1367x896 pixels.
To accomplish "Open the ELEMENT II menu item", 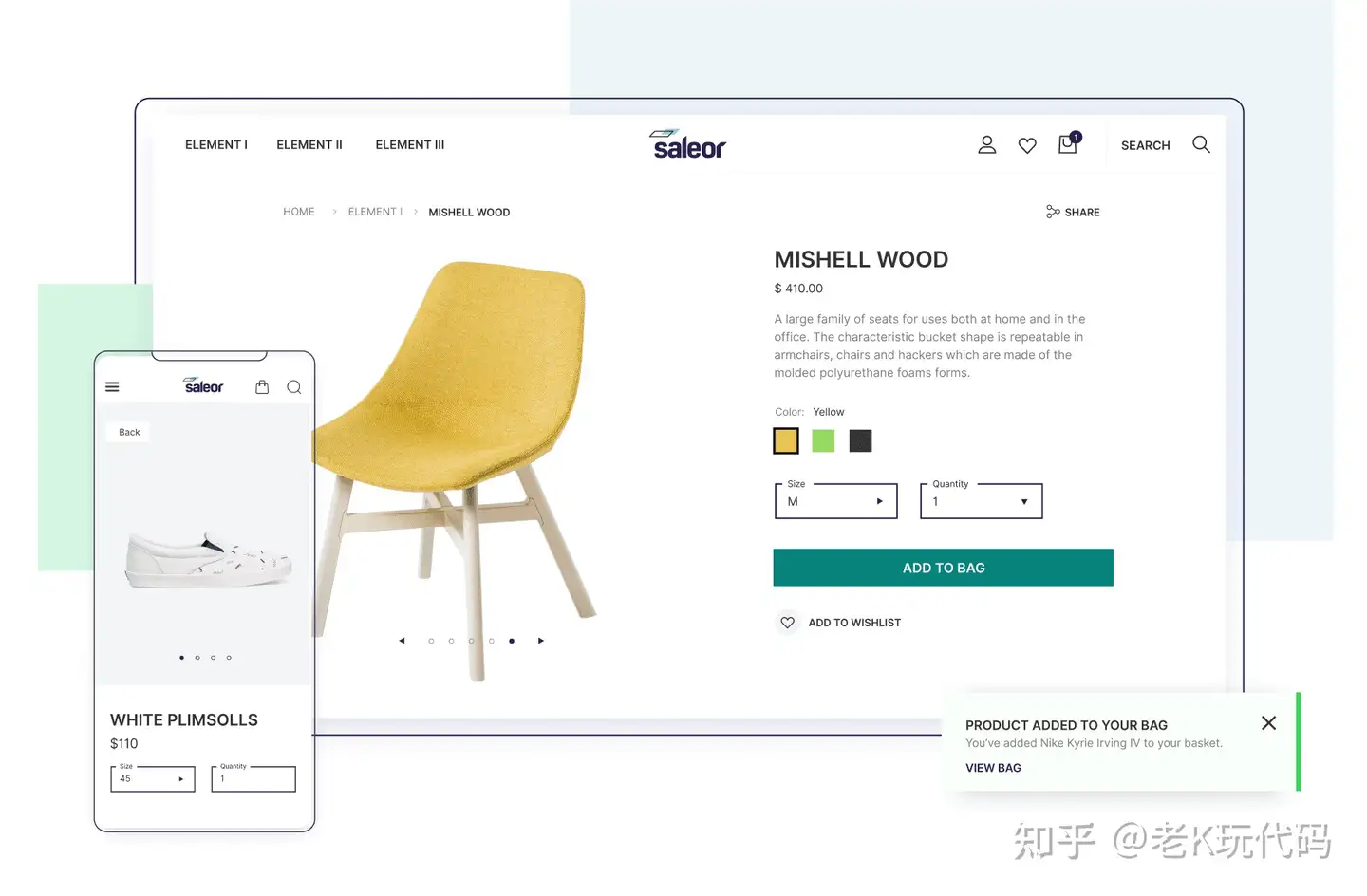I will pos(309,145).
